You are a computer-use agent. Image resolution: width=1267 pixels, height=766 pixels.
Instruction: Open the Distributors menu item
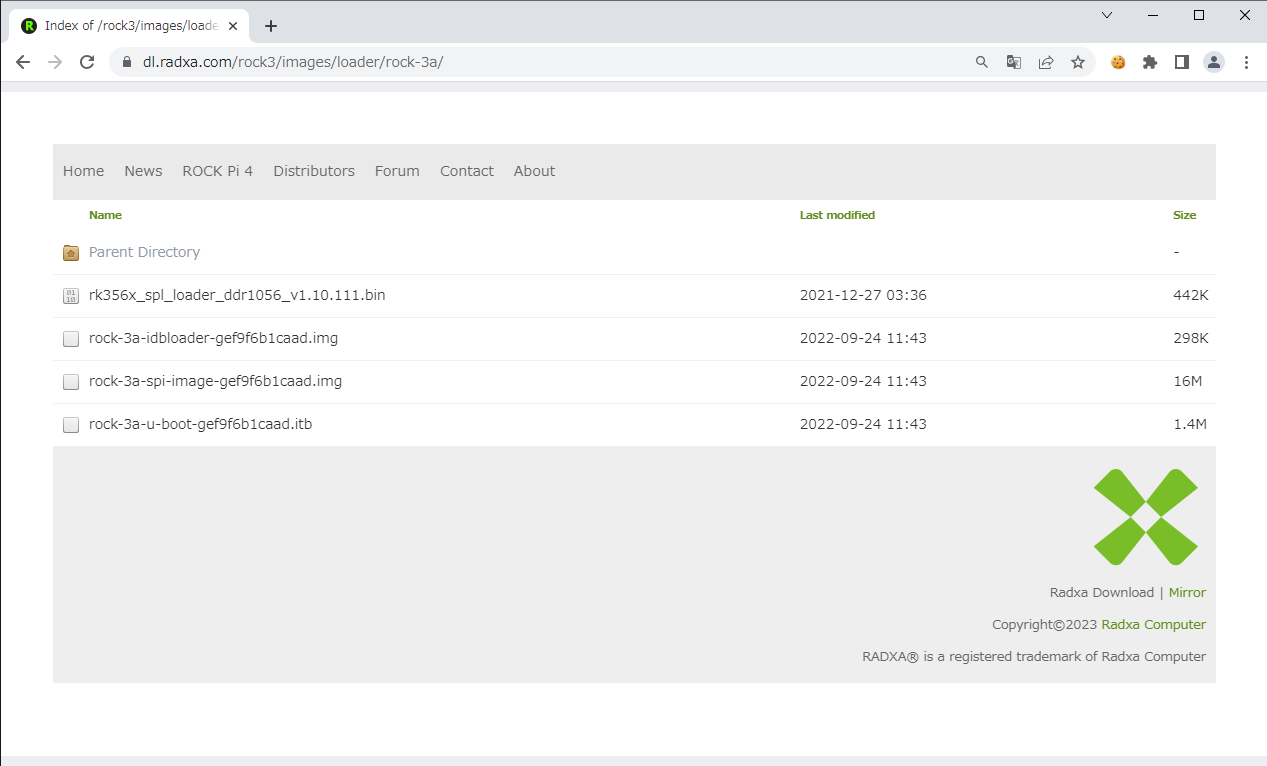point(314,171)
